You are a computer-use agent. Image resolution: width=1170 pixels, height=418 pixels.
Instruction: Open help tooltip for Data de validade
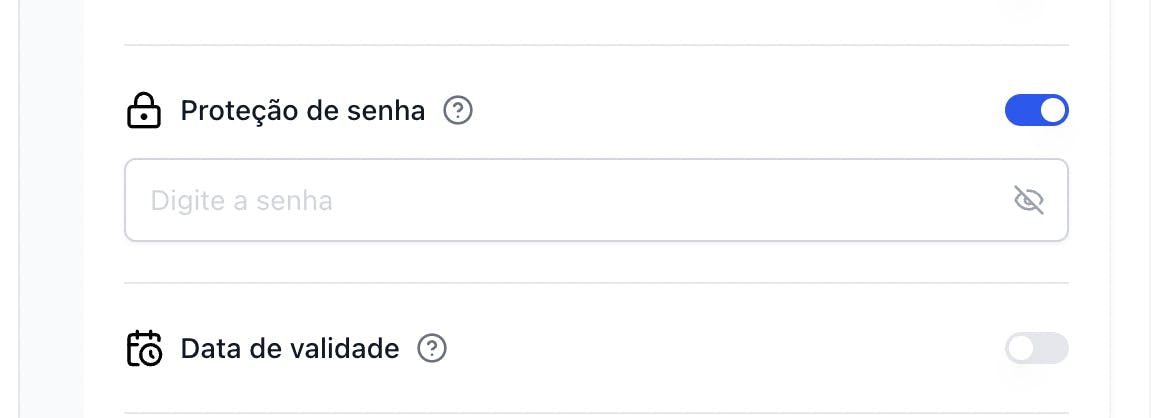pyautogui.click(x=432, y=349)
